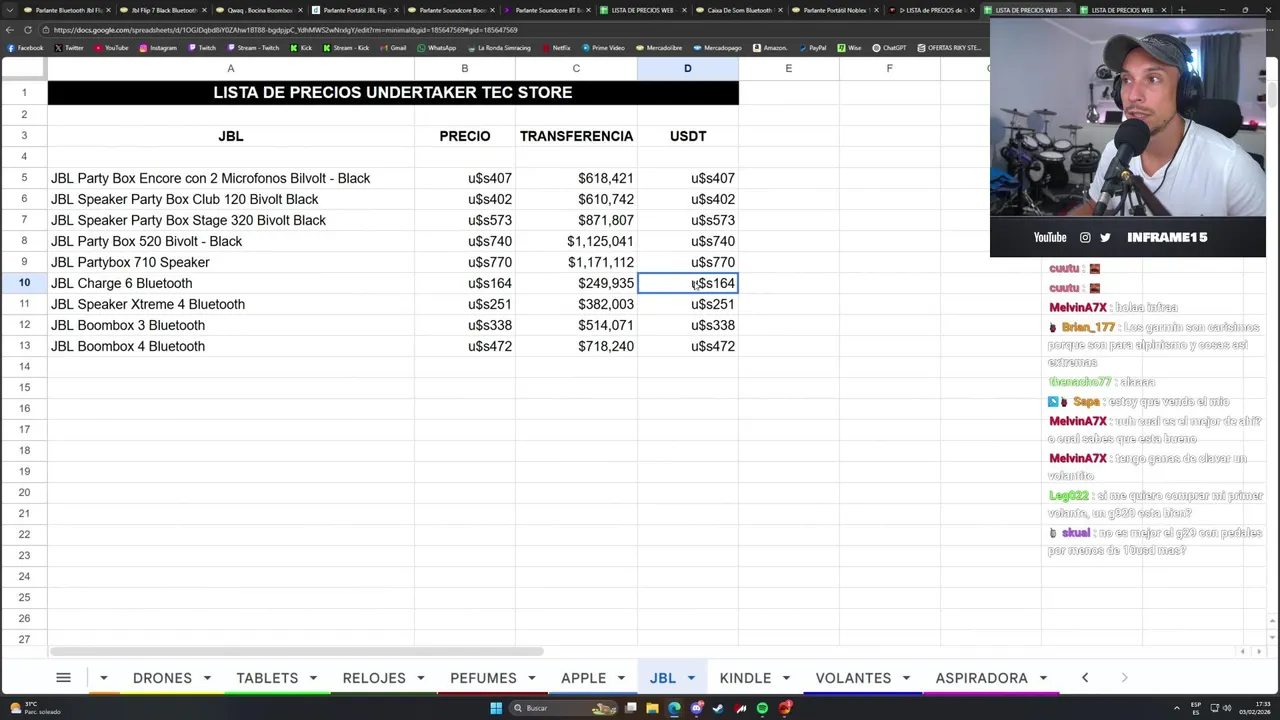Open the Wise bookmark
This screenshot has width=1280, height=720.
click(850, 48)
